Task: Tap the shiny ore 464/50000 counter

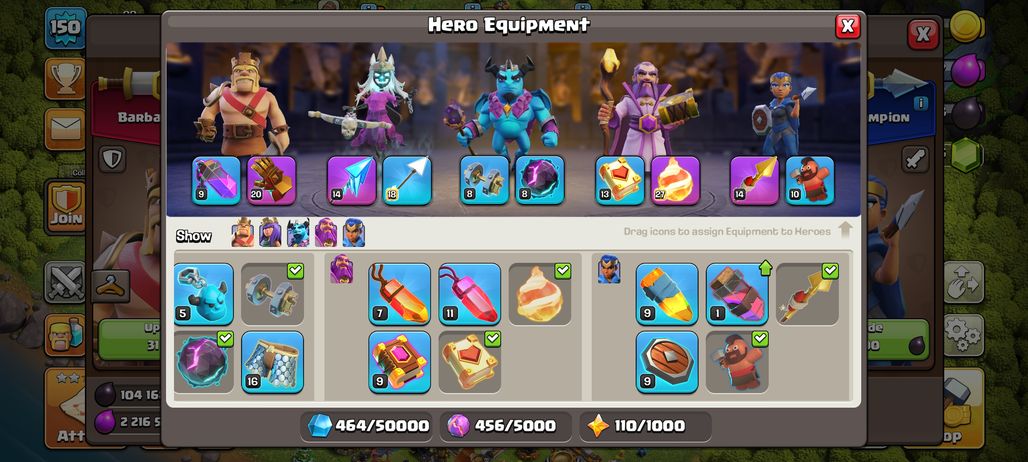Action: coord(368,426)
